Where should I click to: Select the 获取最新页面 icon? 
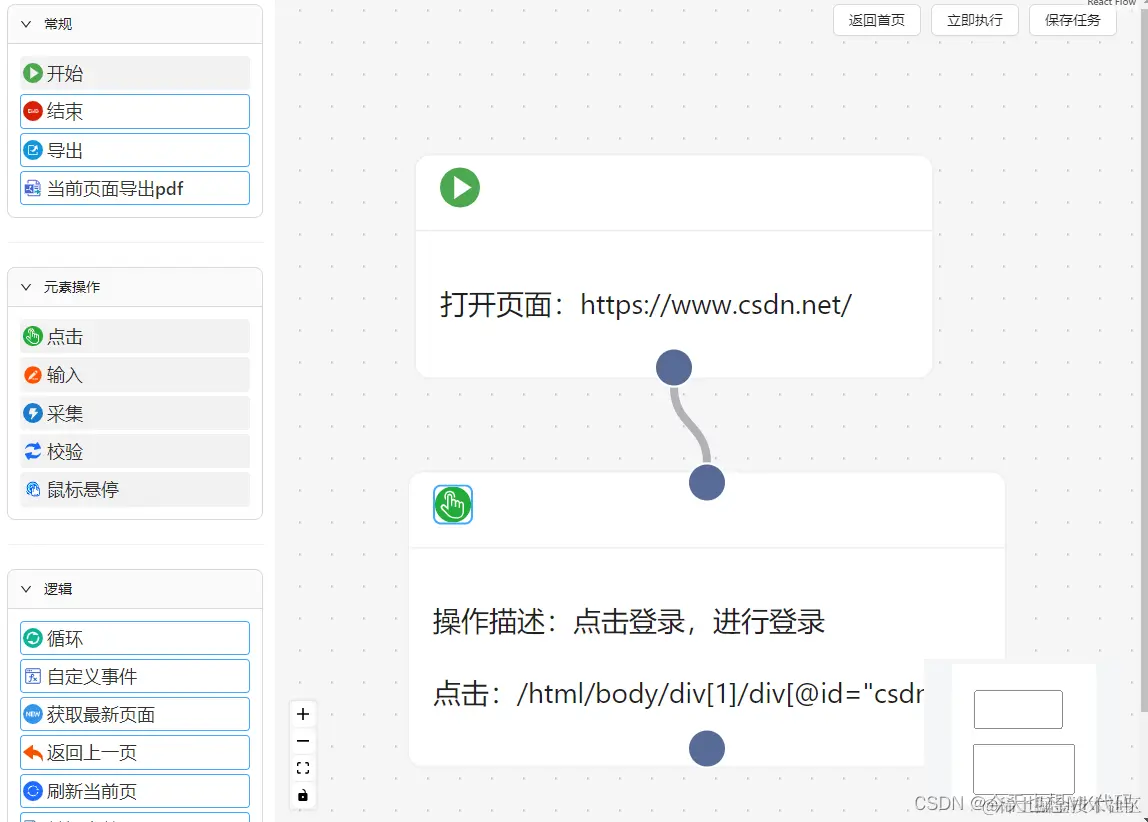click(x=32, y=714)
